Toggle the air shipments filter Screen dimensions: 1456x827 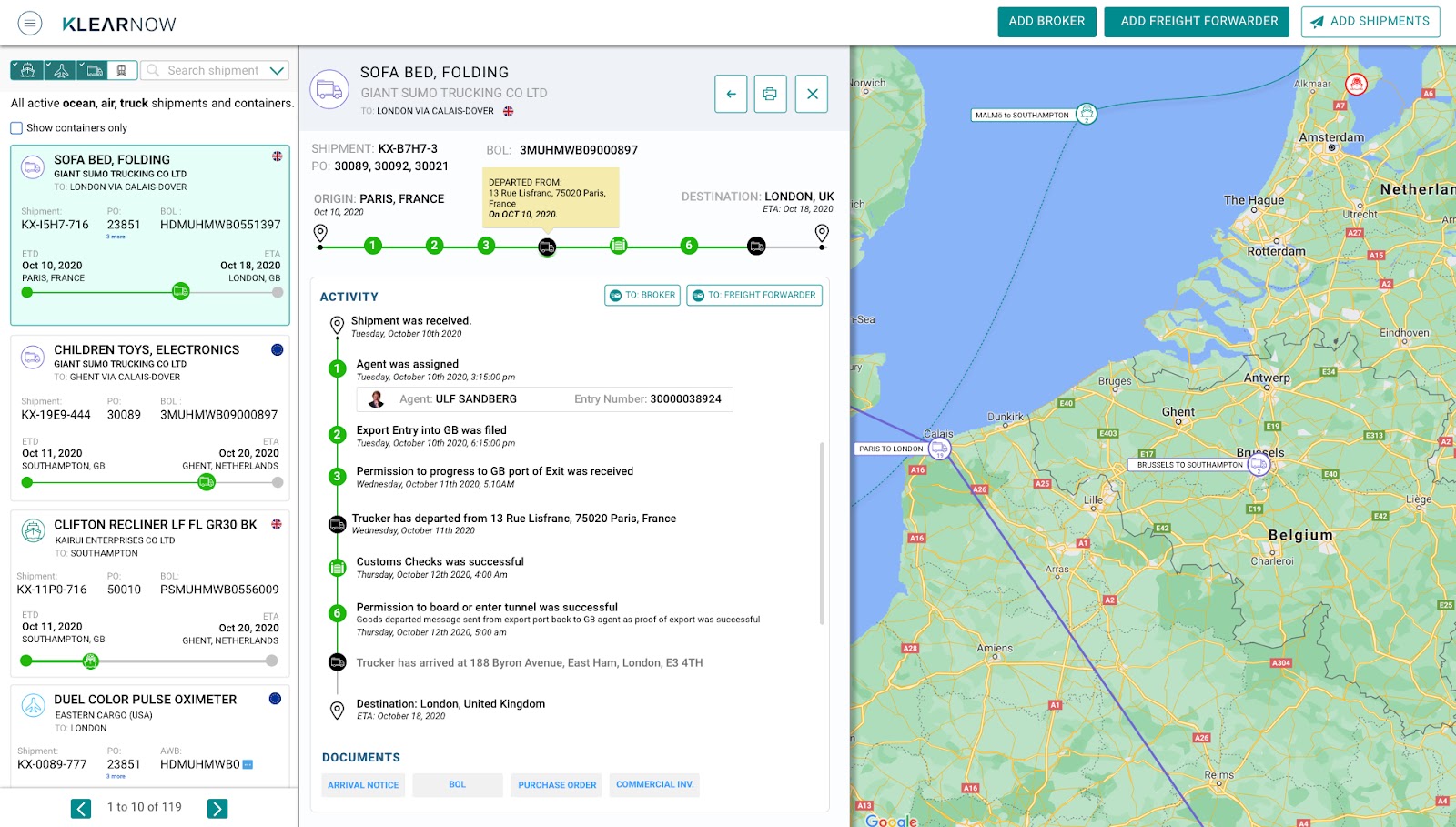pos(60,70)
